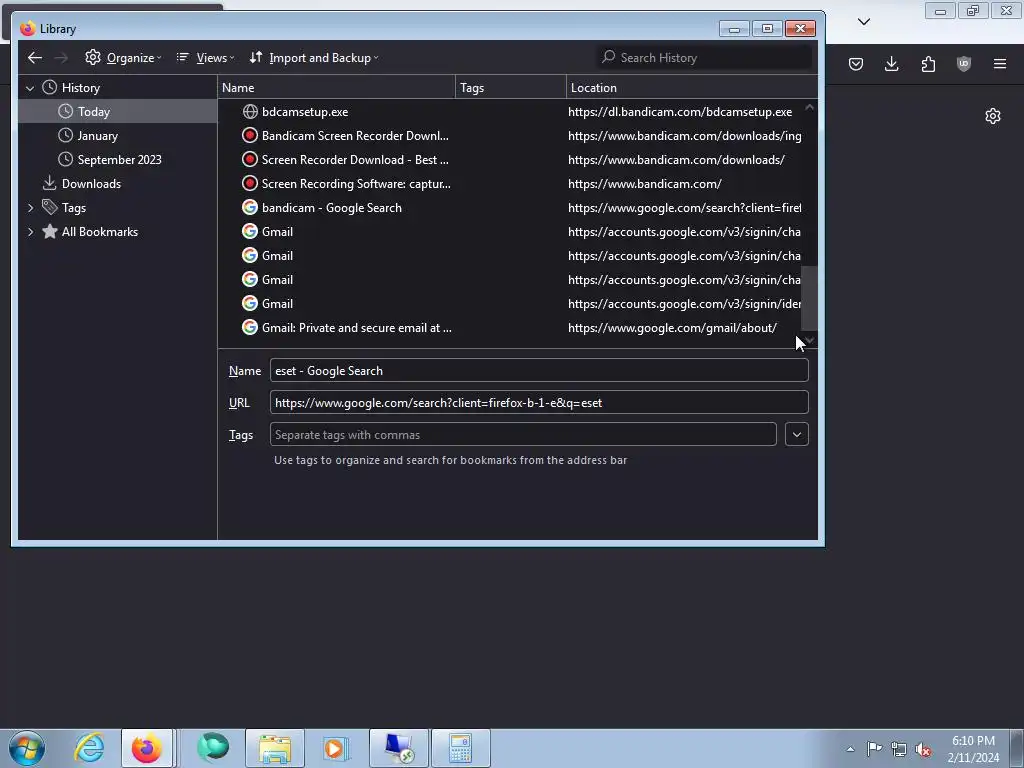Image resolution: width=1024 pixels, height=768 pixels.
Task: Collapse the History tree node
Action: (30, 88)
